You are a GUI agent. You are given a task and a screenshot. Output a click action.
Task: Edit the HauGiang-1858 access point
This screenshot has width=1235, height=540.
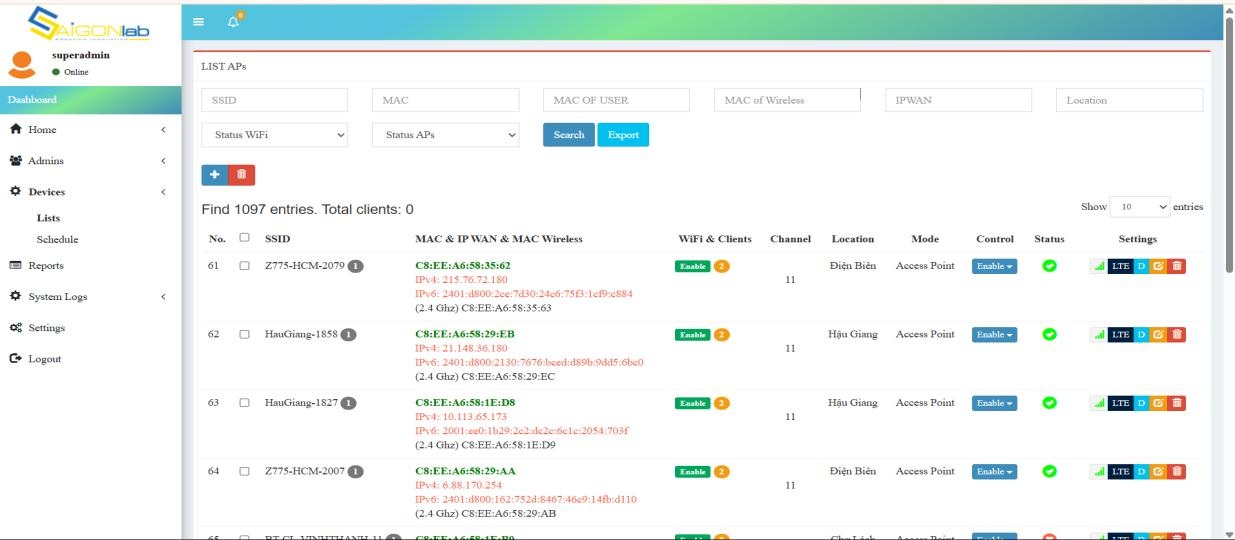pyautogui.click(x=1158, y=334)
